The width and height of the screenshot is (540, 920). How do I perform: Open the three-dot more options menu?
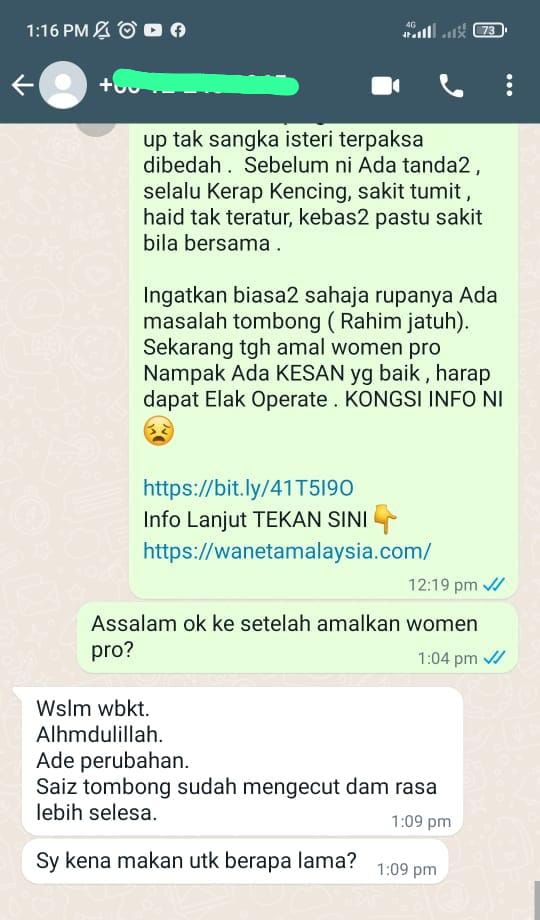(x=509, y=86)
